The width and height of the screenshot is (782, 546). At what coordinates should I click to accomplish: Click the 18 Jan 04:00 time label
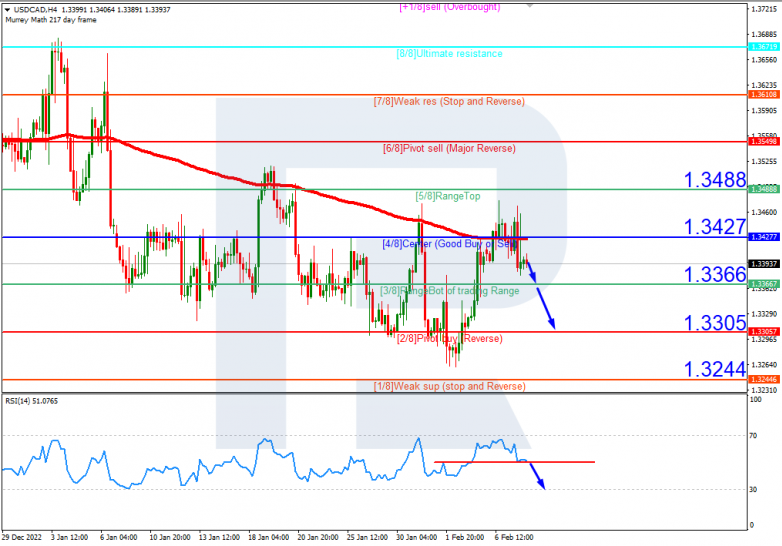pos(268,537)
